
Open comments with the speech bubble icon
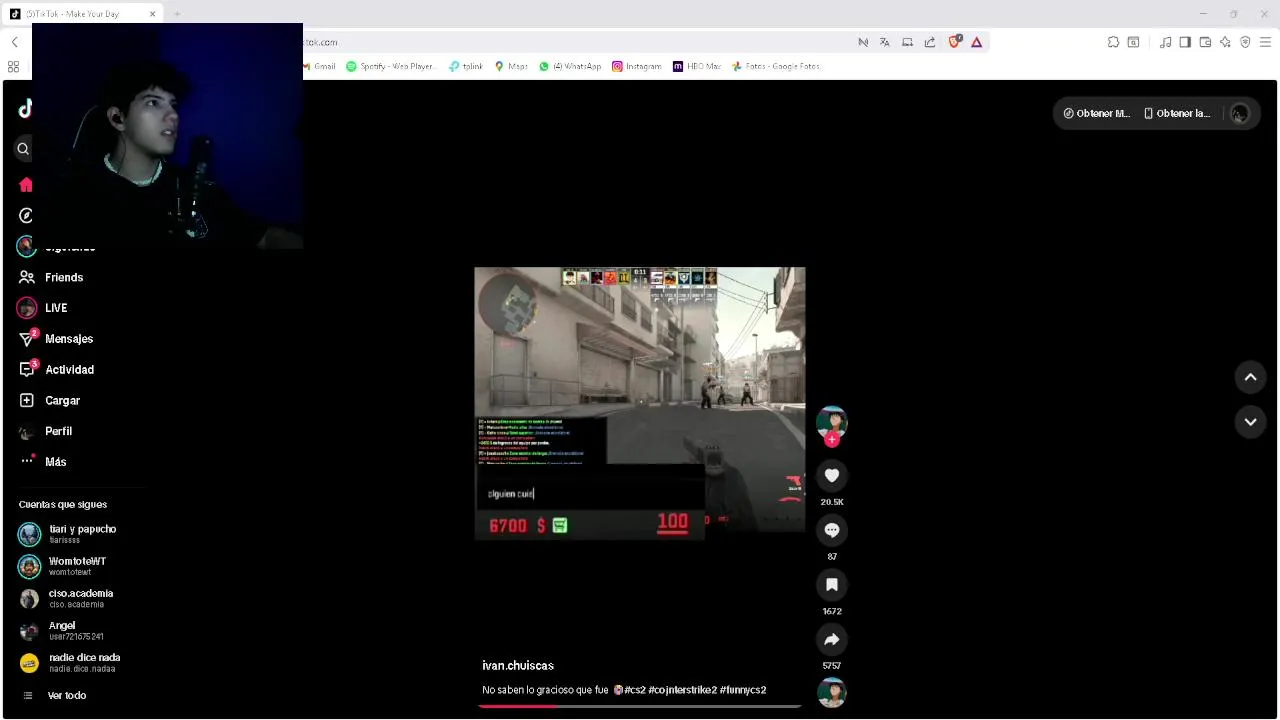pyautogui.click(x=832, y=530)
